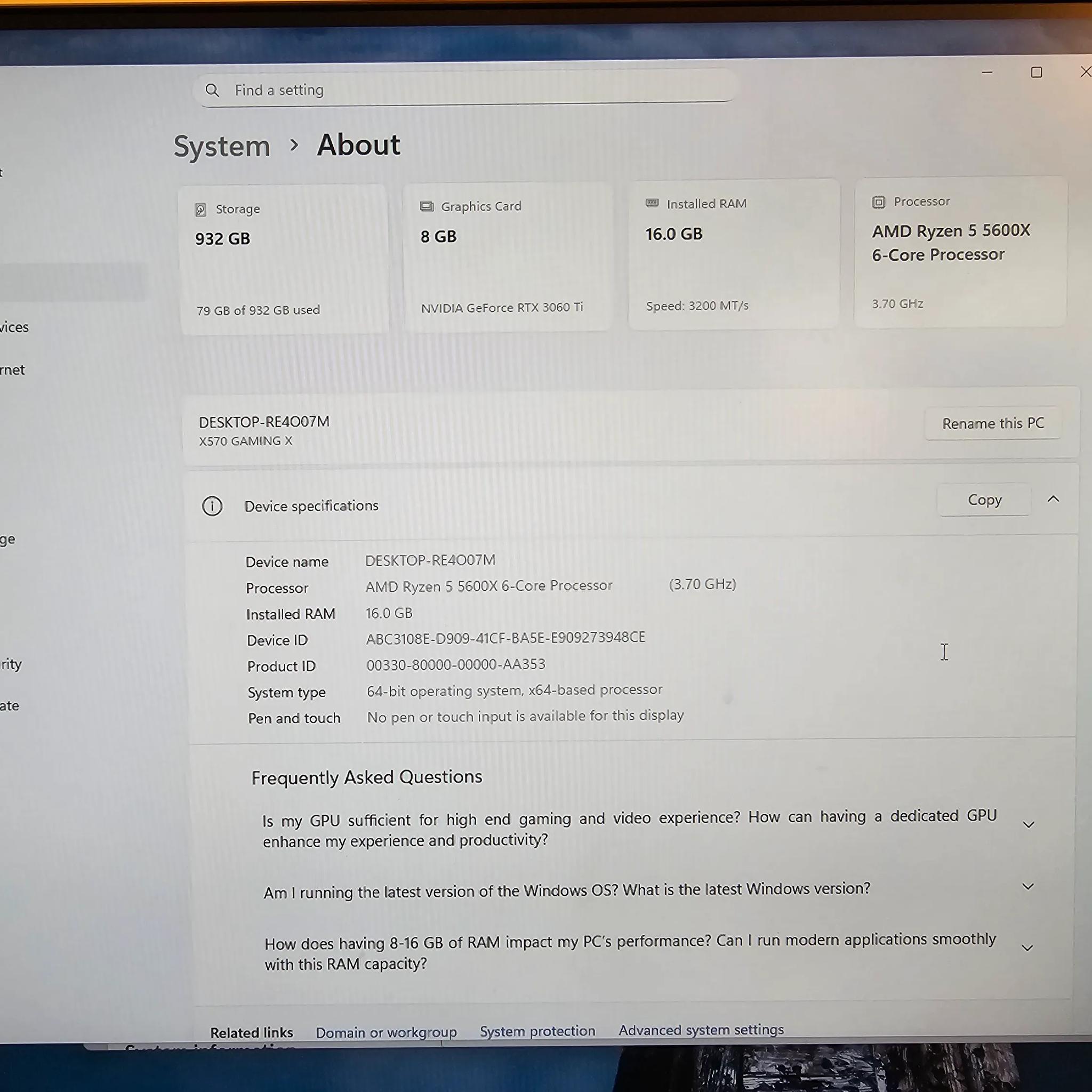Image resolution: width=1092 pixels, height=1092 pixels.
Task: Click the search magnifier icon
Action: tap(212, 91)
